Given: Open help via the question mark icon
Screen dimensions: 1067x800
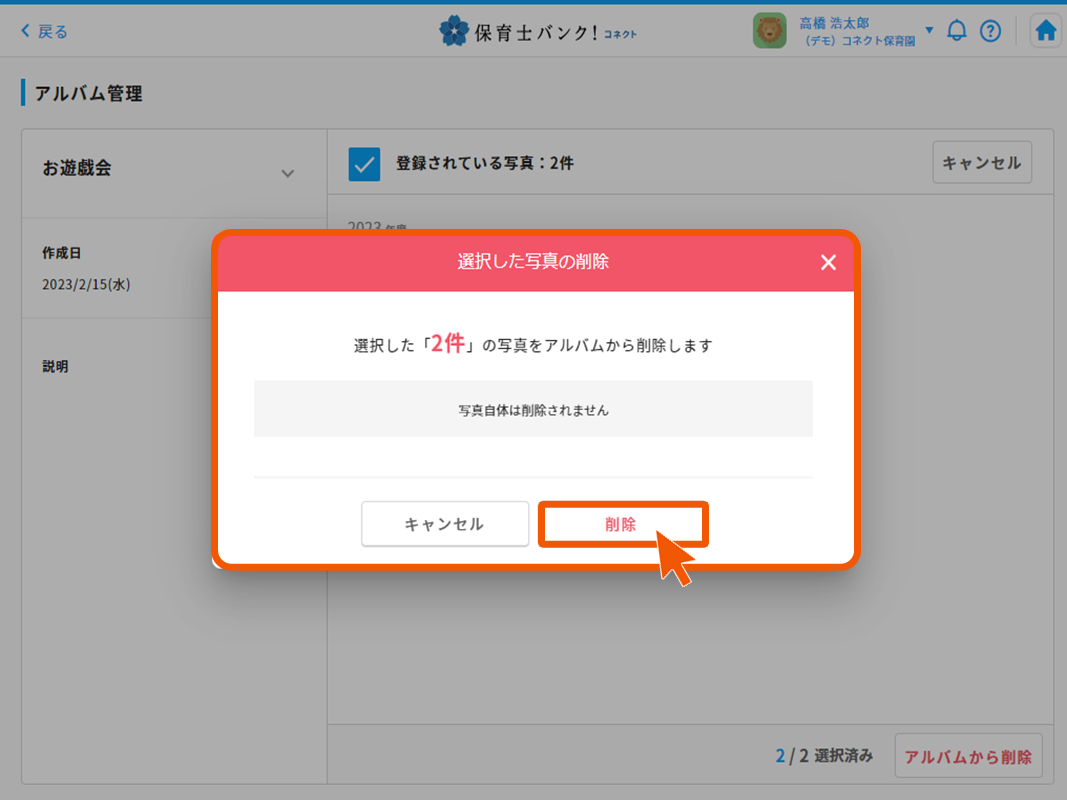Looking at the screenshot, I should coord(990,31).
